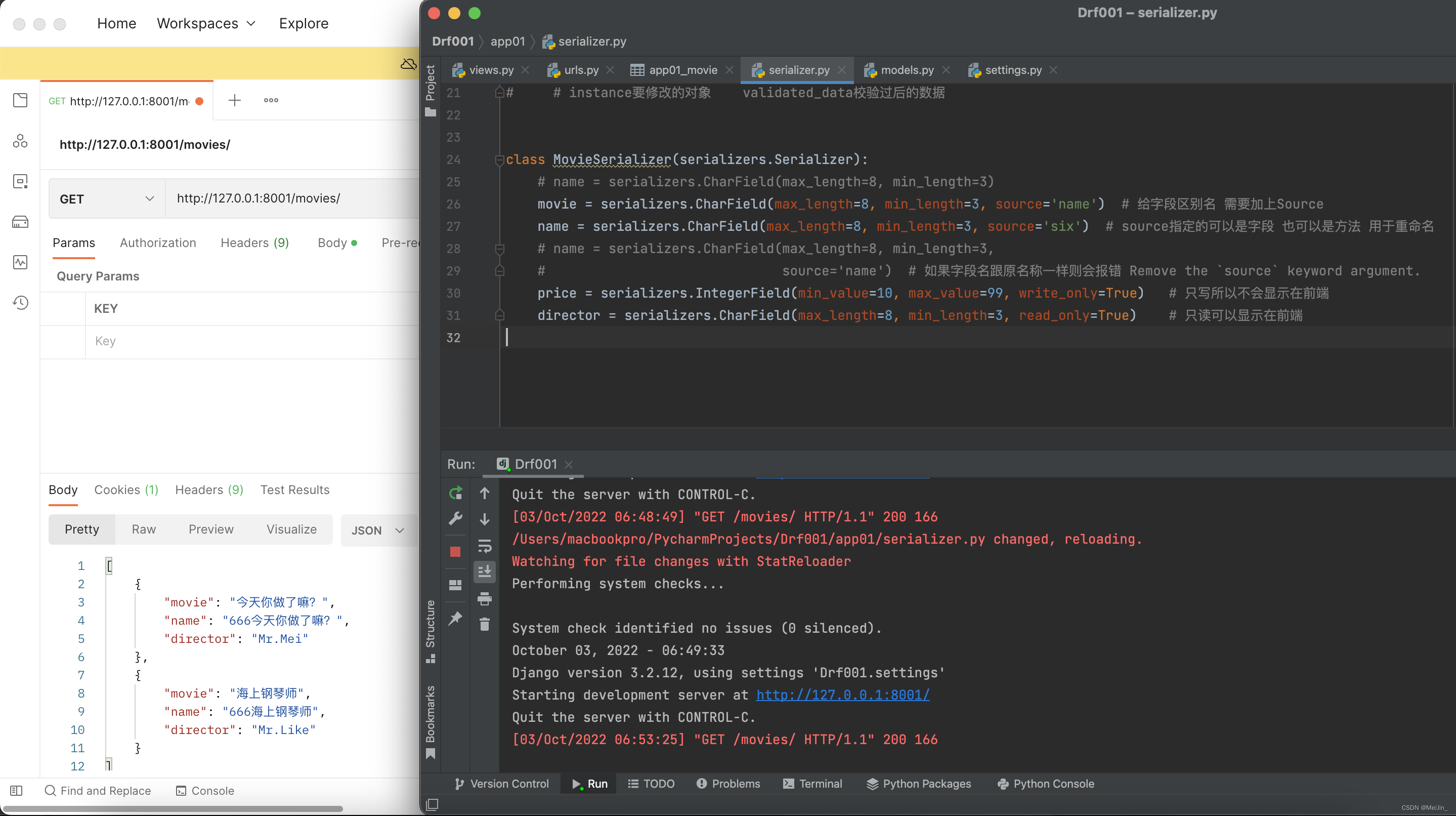Screen dimensions: 1456x816
Task: Restore layout icon in Run panel
Action: click(x=455, y=585)
